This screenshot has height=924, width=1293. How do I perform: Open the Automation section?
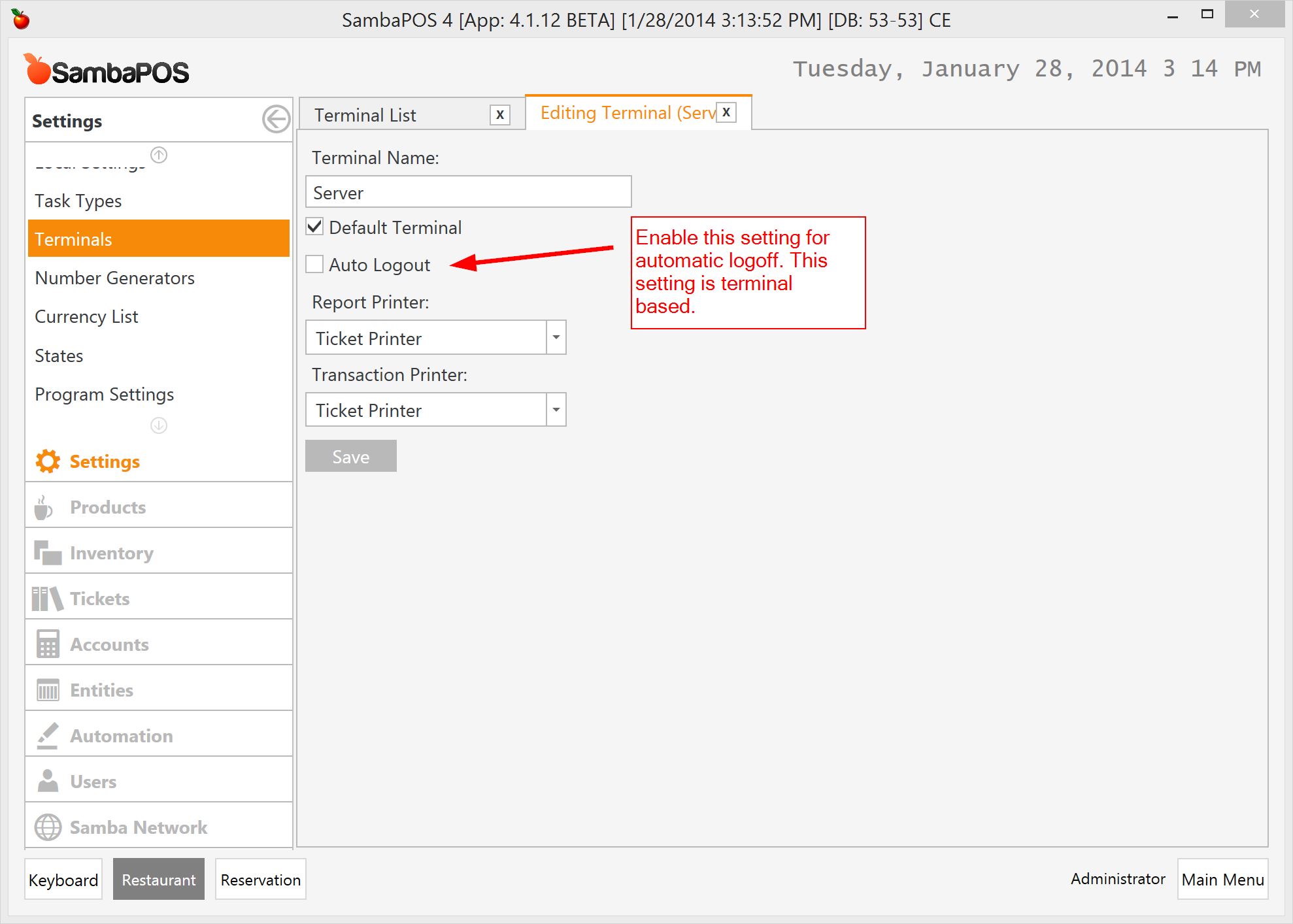point(121,735)
